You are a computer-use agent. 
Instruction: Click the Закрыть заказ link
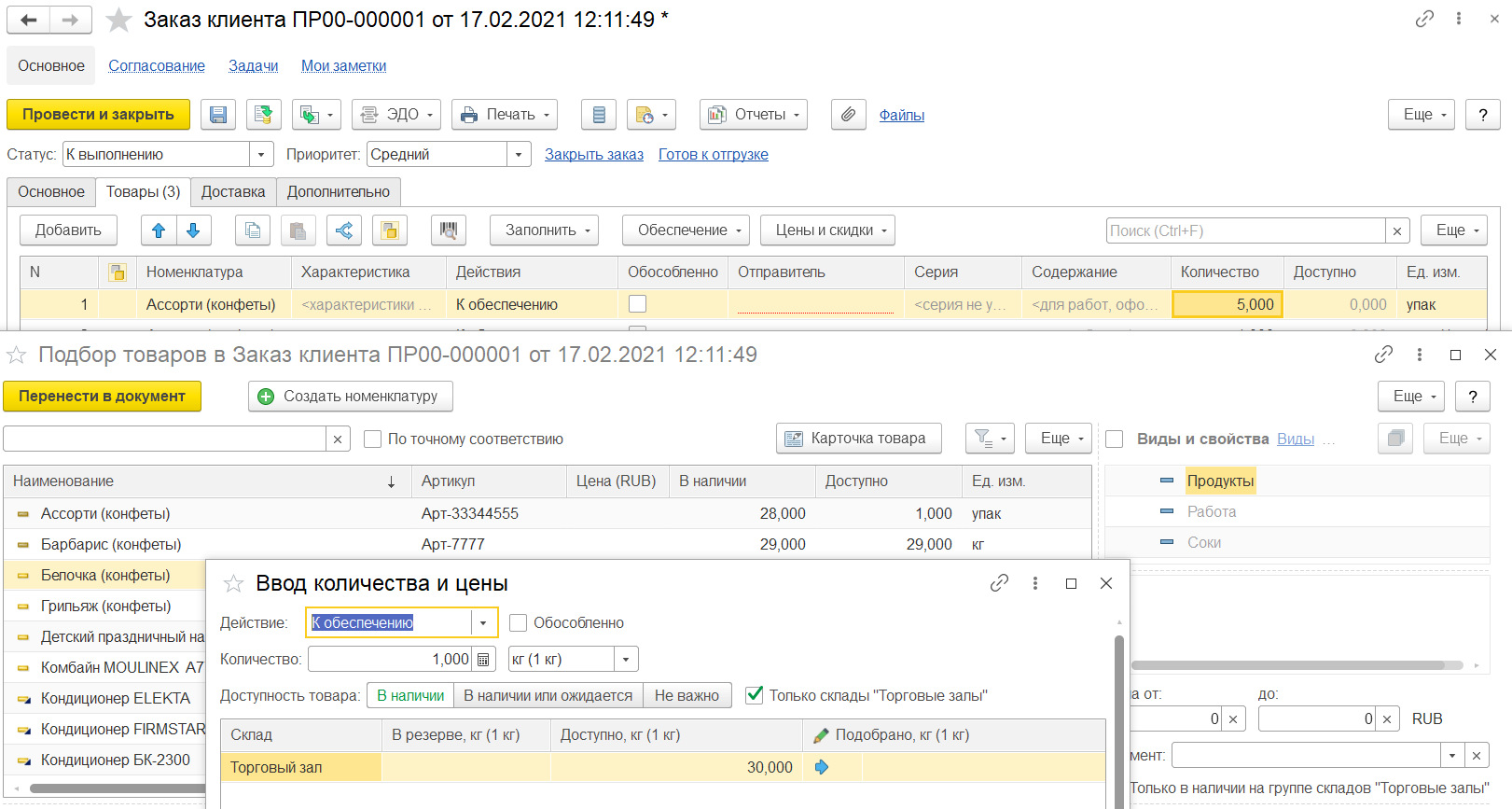(x=594, y=154)
